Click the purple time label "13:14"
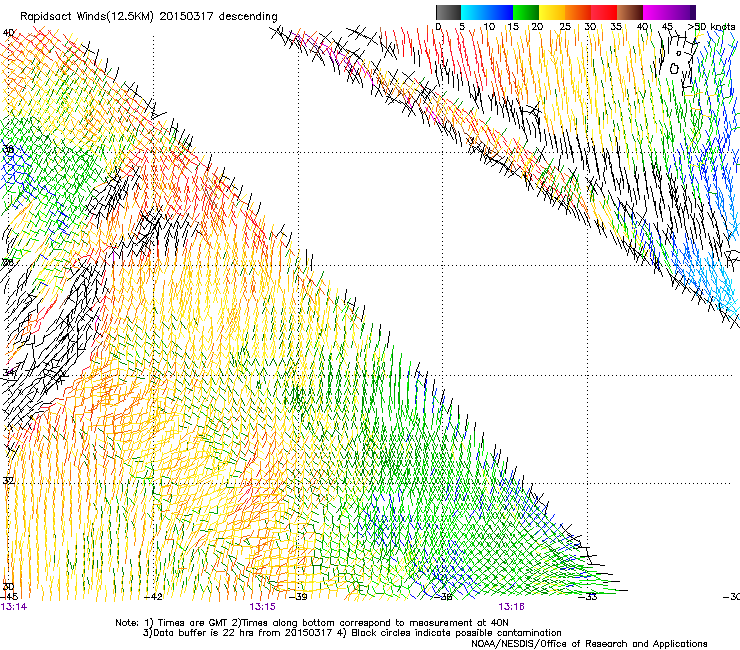The image size is (740, 650). [x=14, y=607]
